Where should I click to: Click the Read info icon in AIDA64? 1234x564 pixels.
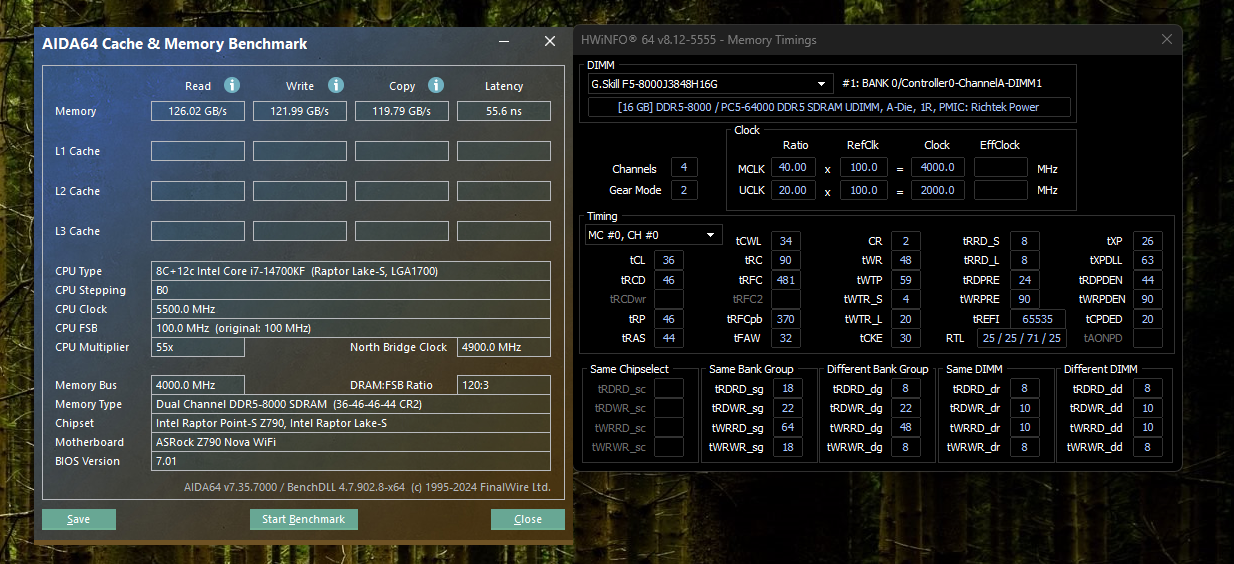click(232, 85)
